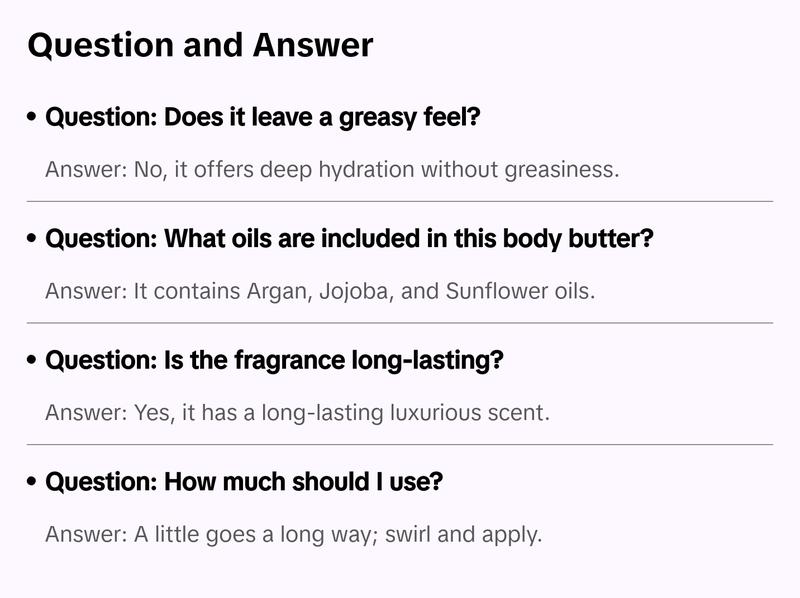Click the answer about deep hydration without greasiness

332,169
